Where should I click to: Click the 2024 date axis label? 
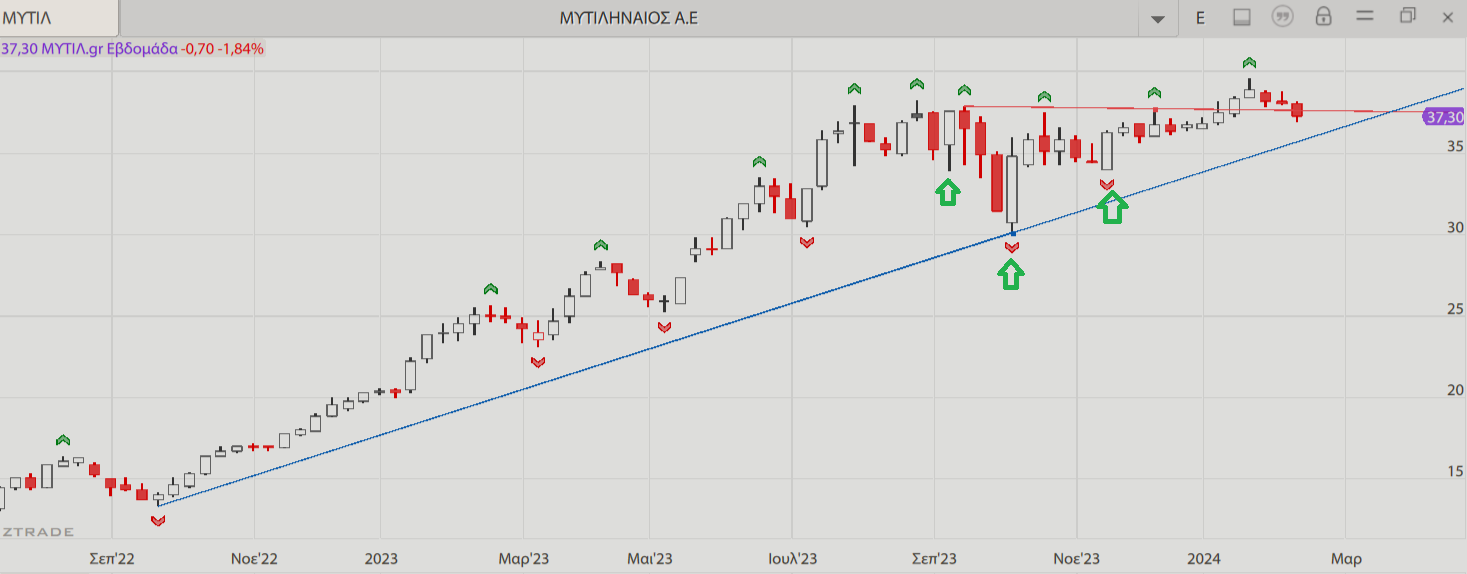(x=1203, y=558)
